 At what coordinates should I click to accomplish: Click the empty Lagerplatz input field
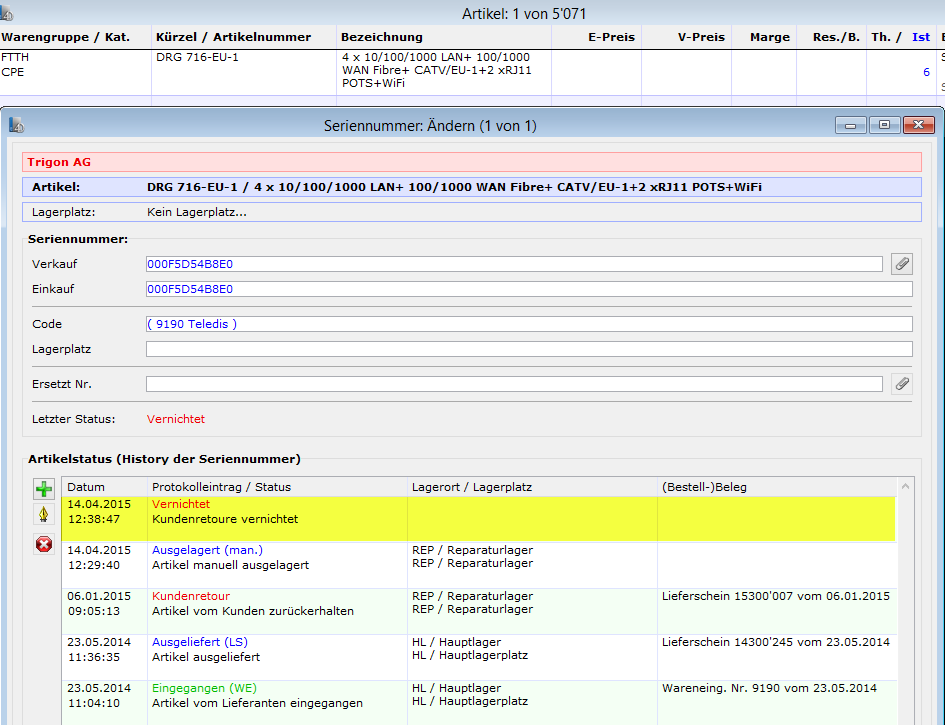tap(528, 349)
